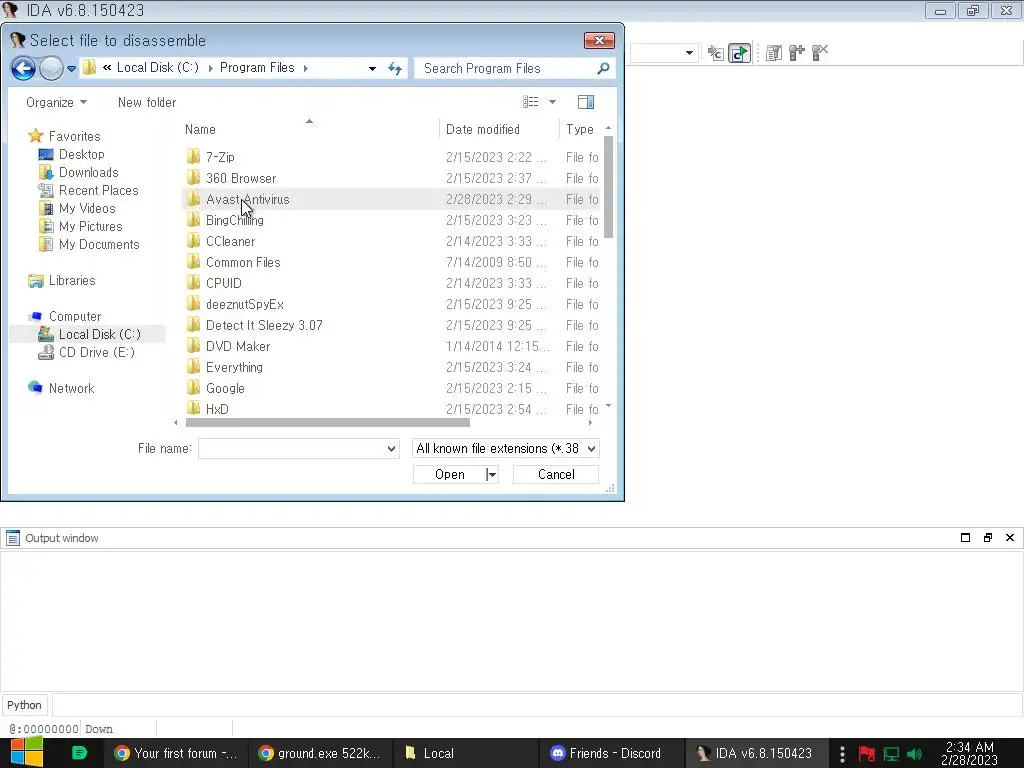Select the deeznutSpyEx folder
The width and height of the screenshot is (1024, 768).
(391, 304)
